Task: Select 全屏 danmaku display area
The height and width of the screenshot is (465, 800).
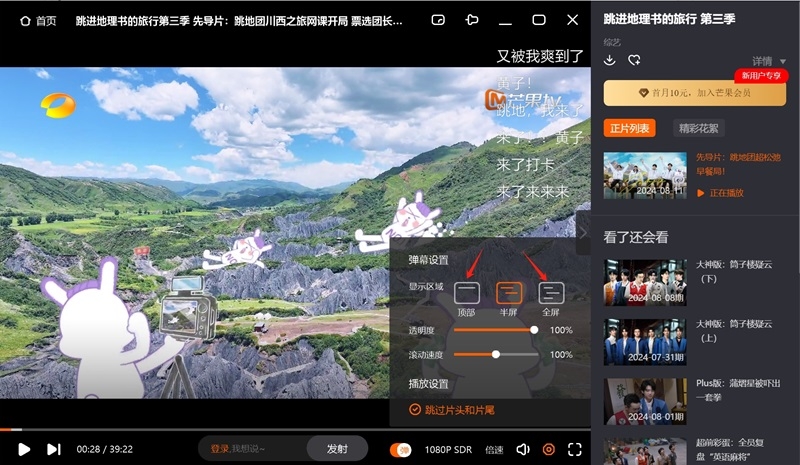Action: (551, 293)
